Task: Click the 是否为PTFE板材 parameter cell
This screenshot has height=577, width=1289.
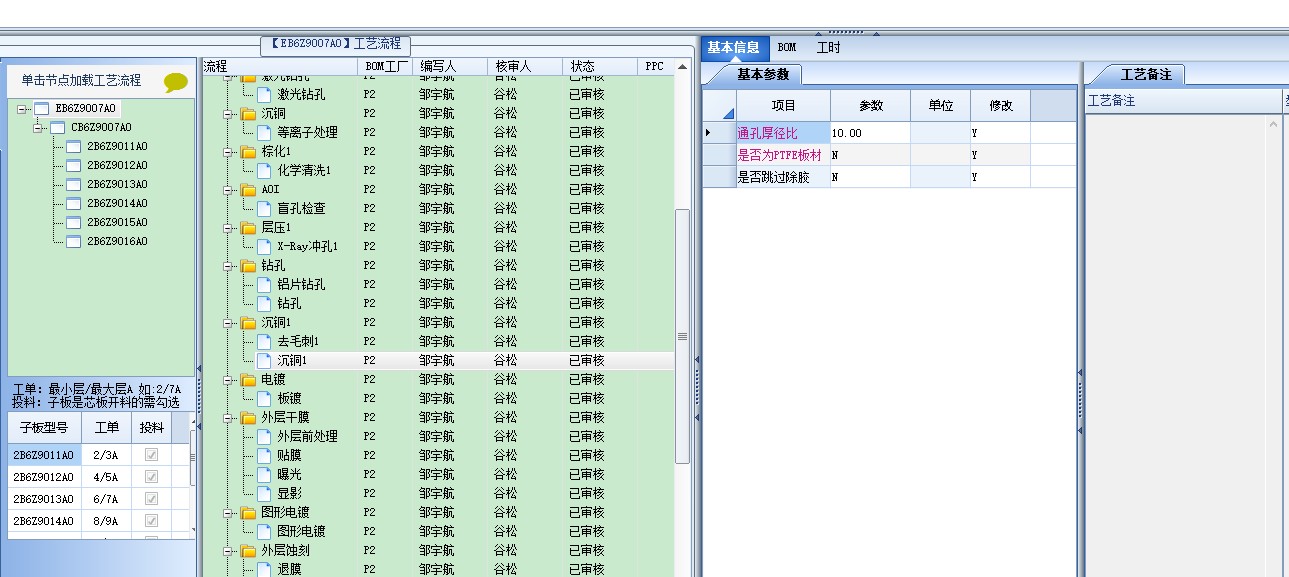Action: 783,155
